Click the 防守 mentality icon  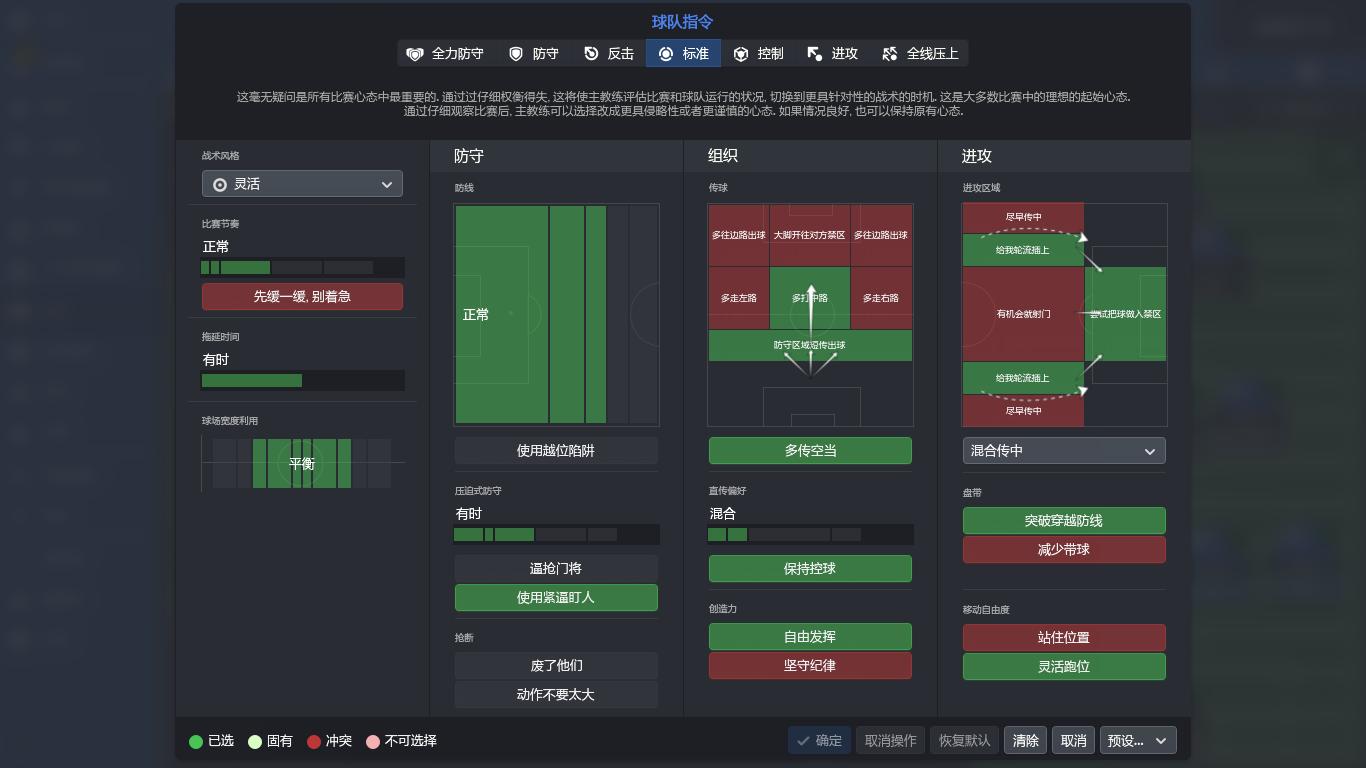click(515, 53)
